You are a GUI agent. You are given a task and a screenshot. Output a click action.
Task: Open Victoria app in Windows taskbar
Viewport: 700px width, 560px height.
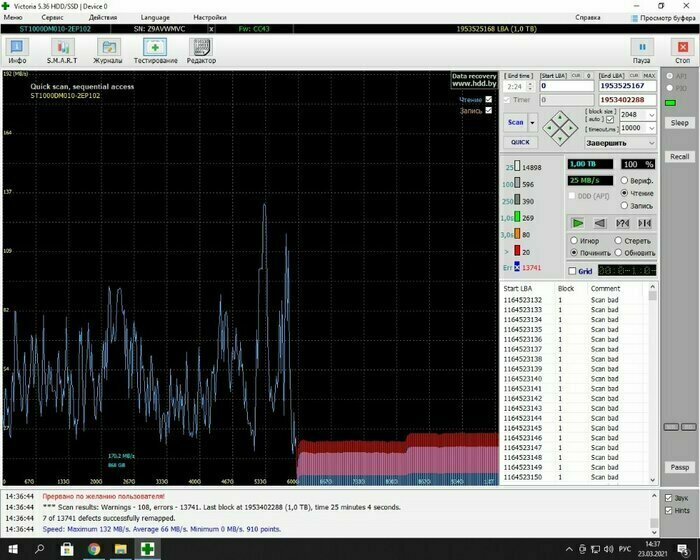pyautogui.click(x=147, y=548)
